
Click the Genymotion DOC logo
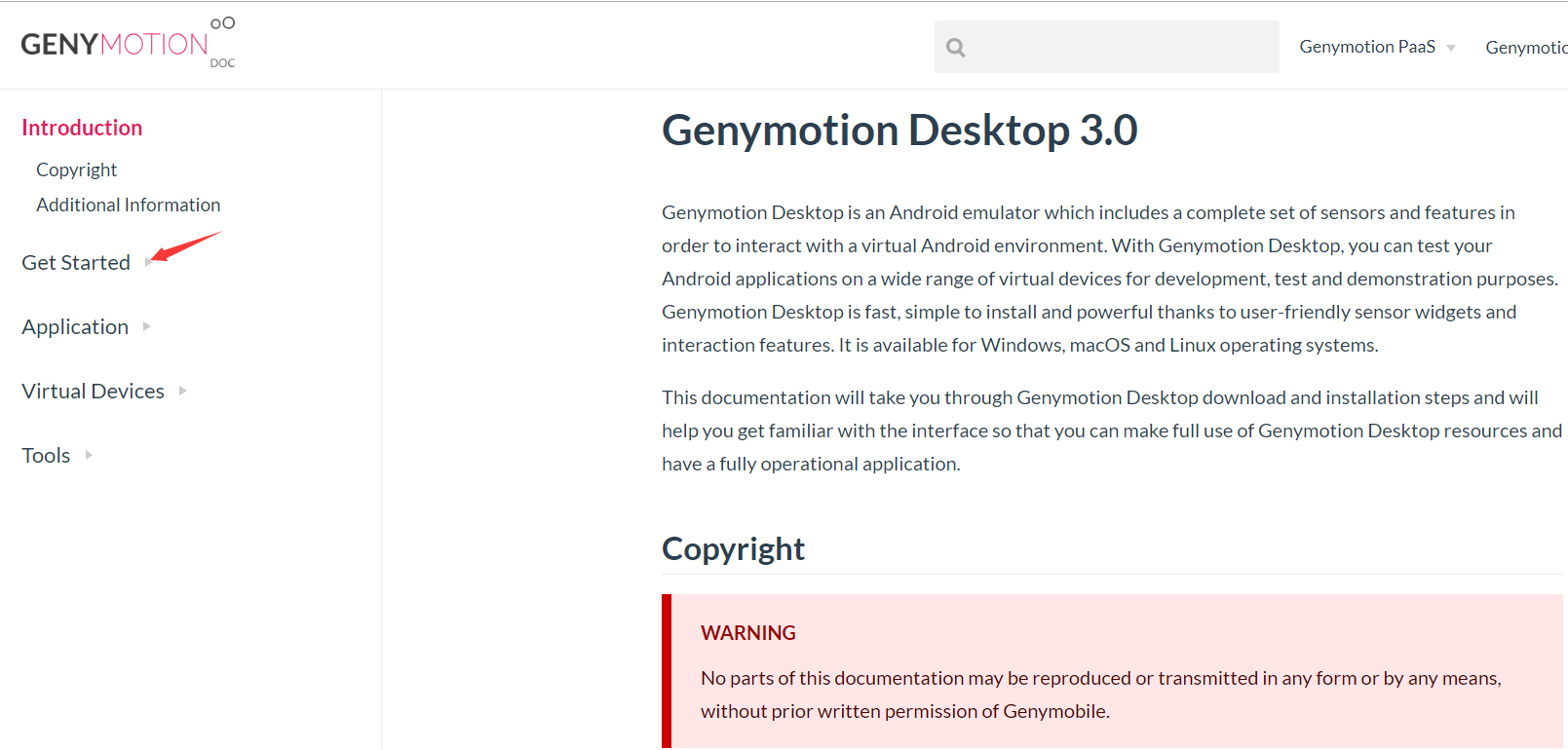[128, 43]
